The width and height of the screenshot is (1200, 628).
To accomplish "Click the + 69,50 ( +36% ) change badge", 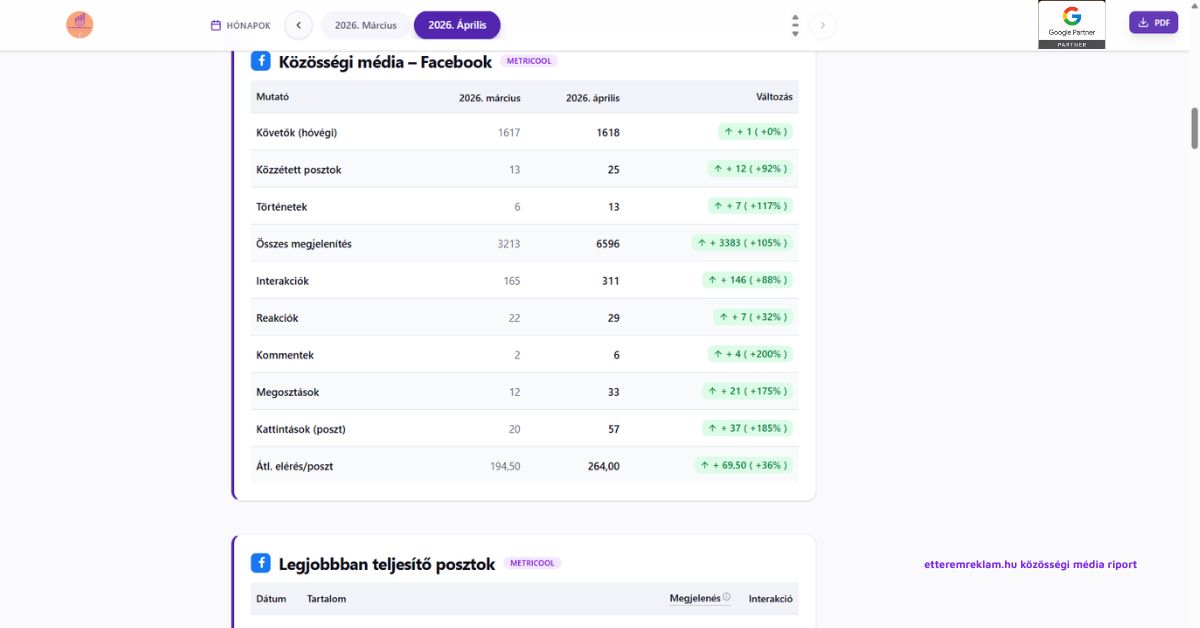I will (x=743, y=465).
